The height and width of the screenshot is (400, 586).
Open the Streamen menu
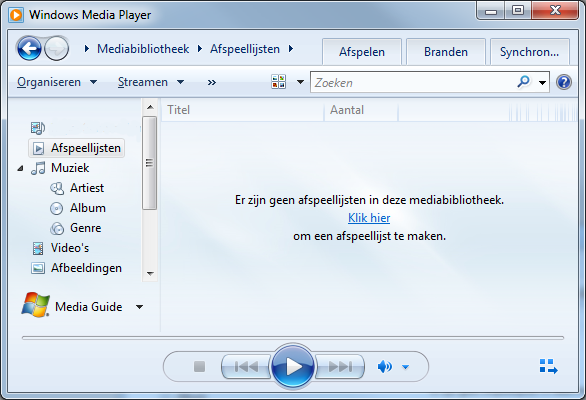(151, 82)
